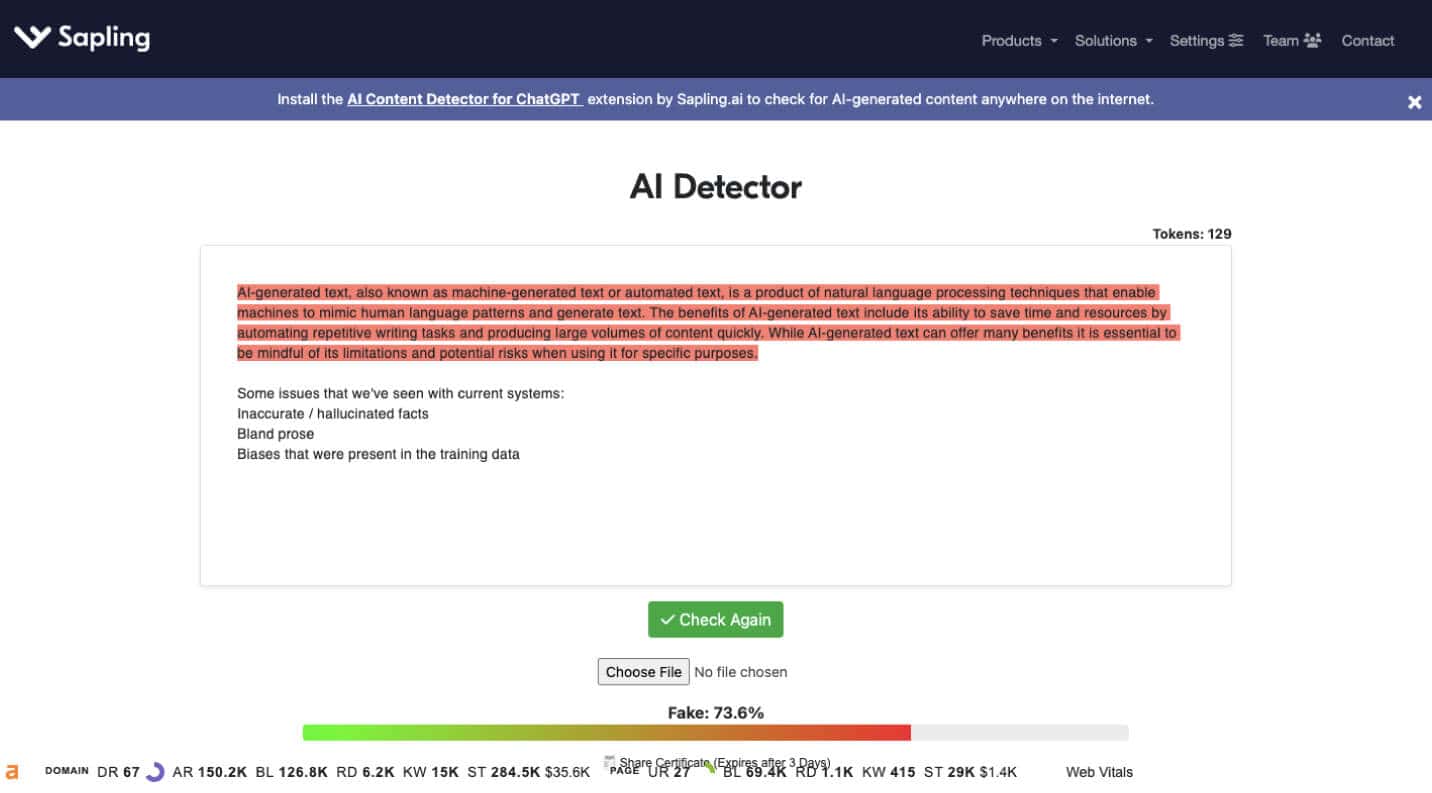
Task: Open the Products dropdown menu
Action: coord(1019,41)
